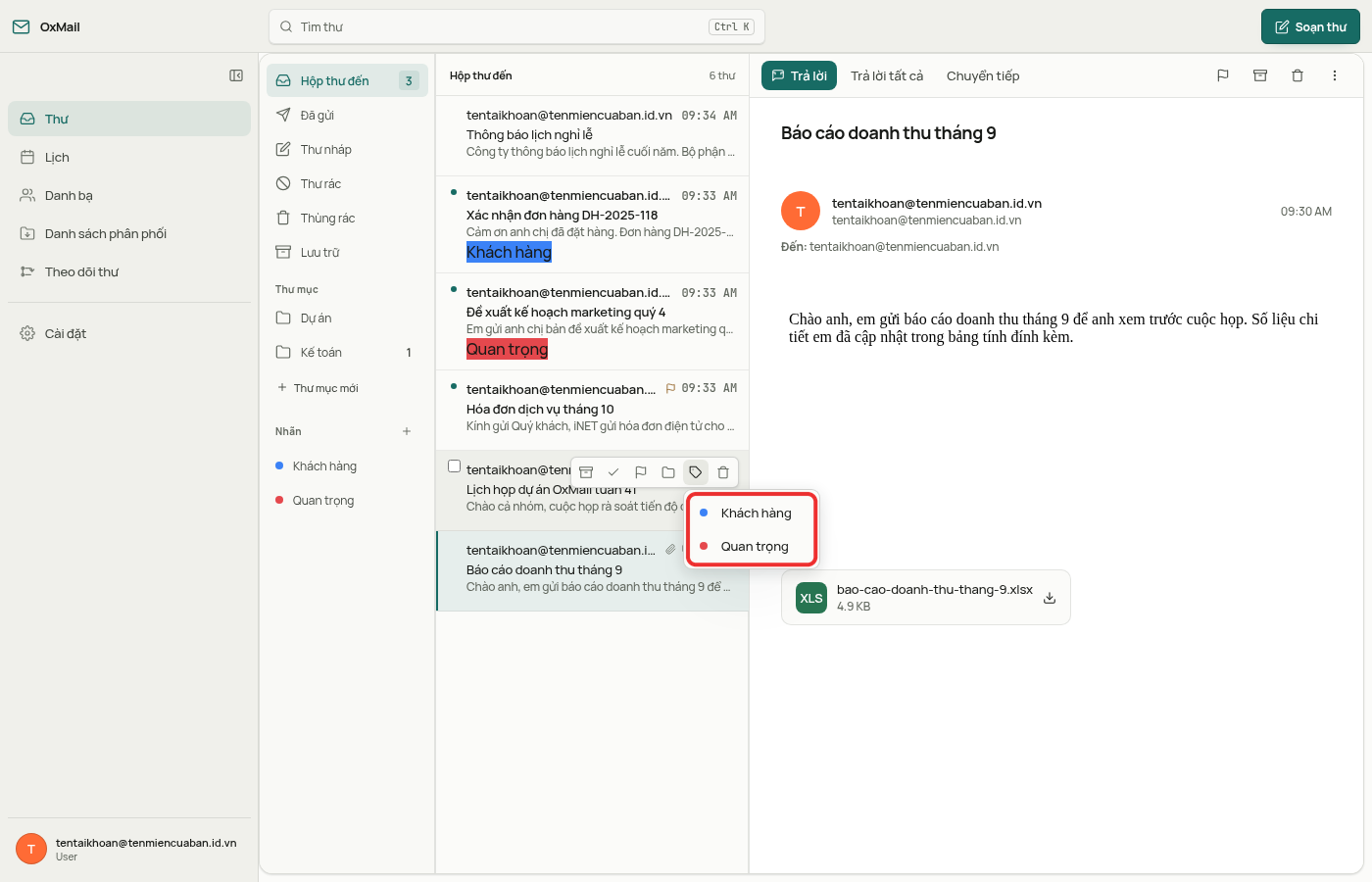Click Chuyển tiếp forward button
Image resolution: width=1372 pixels, height=882 pixels.
(983, 75)
